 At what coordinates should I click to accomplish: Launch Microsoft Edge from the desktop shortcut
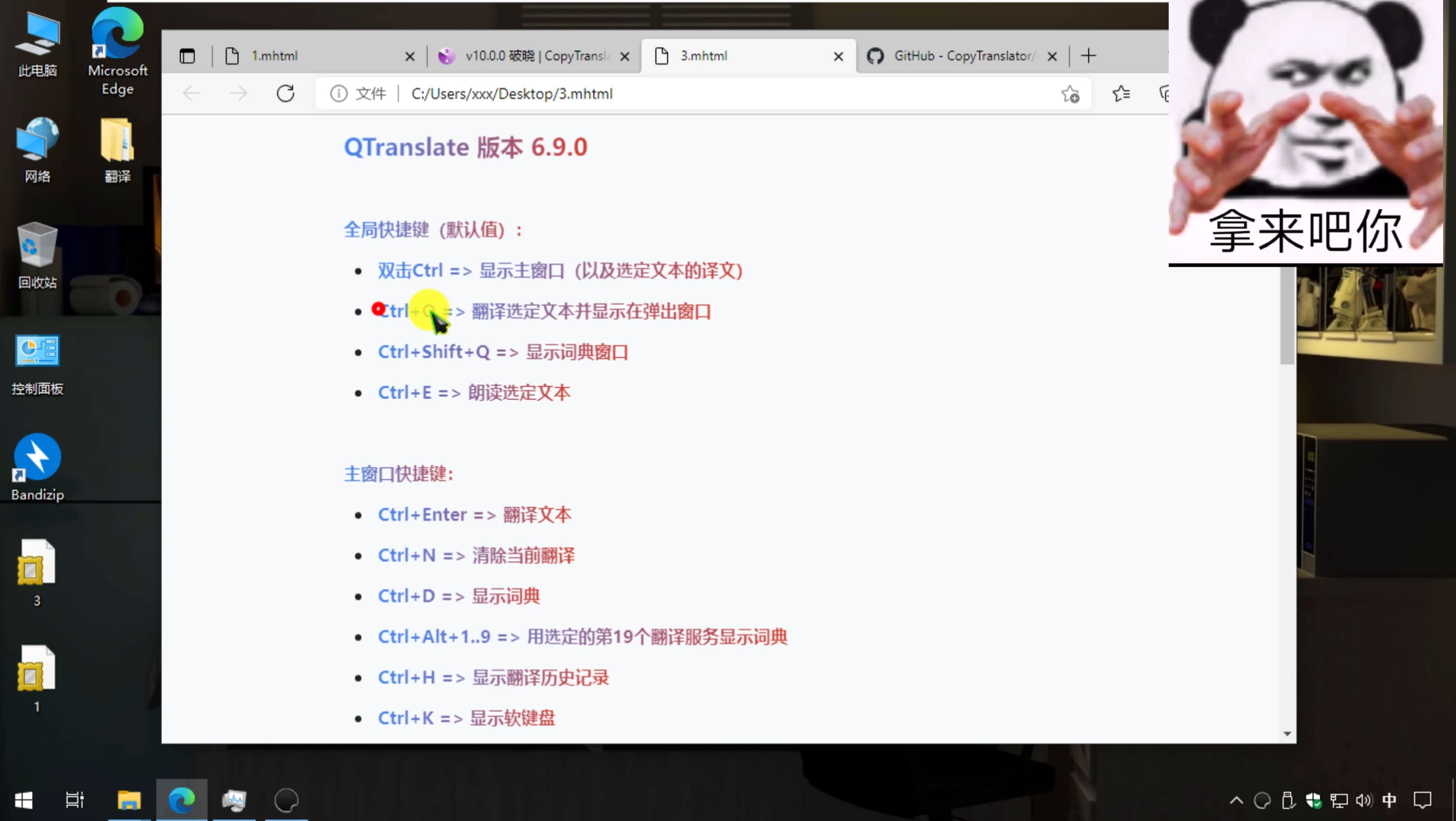click(117, 50)
